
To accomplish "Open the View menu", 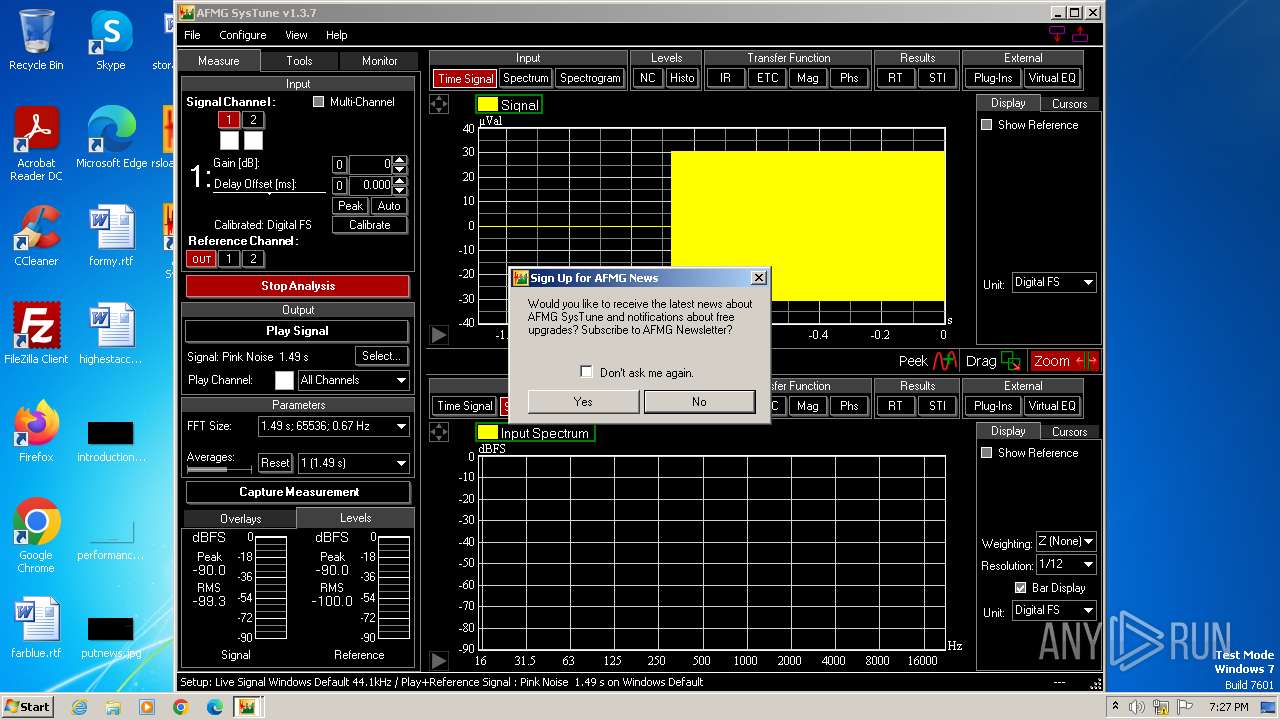I will point(296,35).
